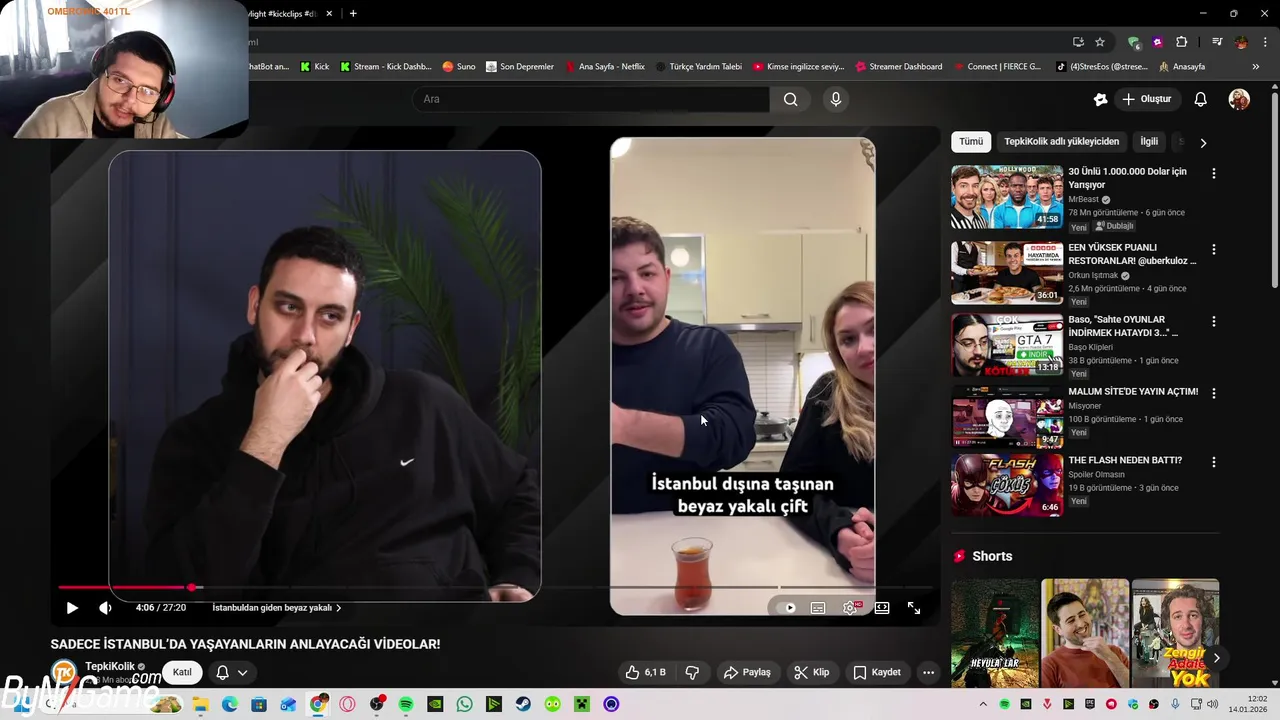Screen dimensions: 1280x720
Task: Open Microsoft Edge from the taskbar
Action: 229,704
